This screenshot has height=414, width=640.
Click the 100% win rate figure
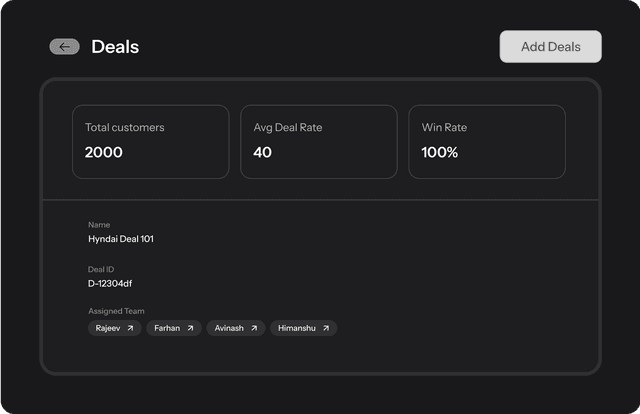tap(440, 153)
